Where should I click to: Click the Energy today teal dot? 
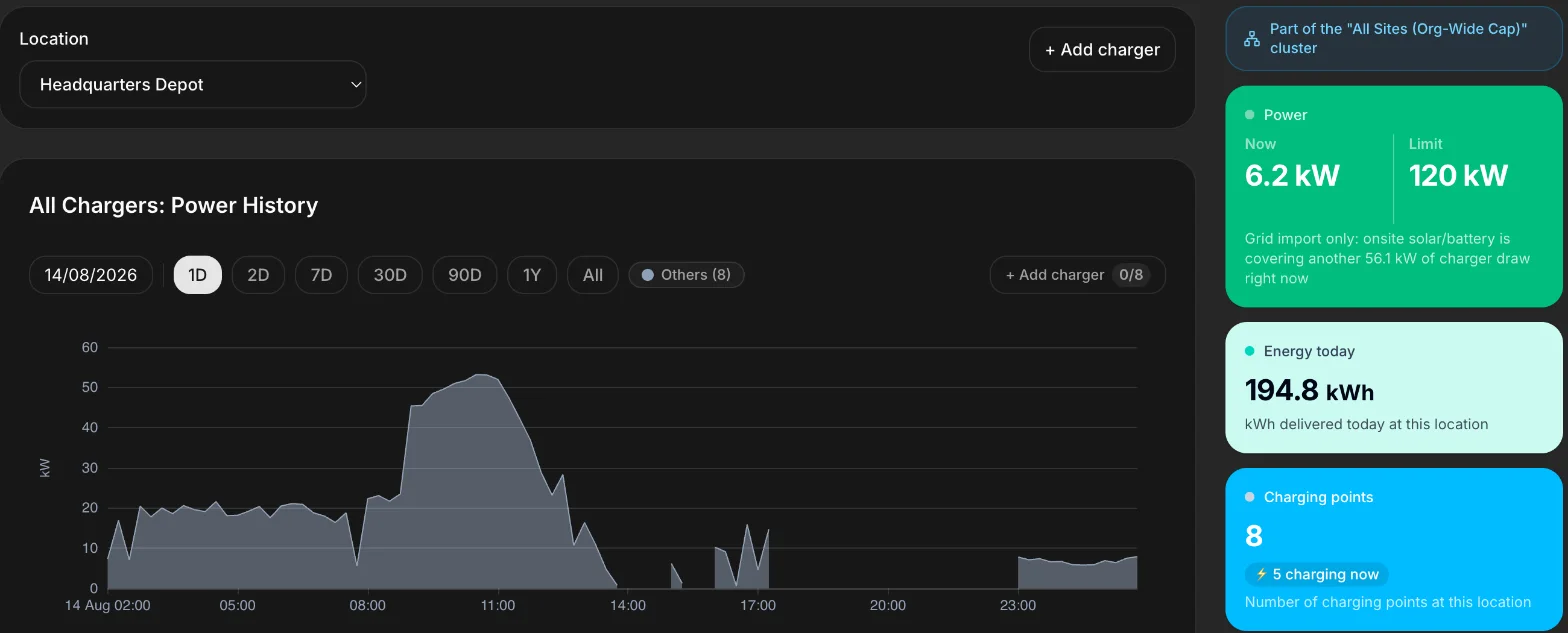tap(1250, 351)
